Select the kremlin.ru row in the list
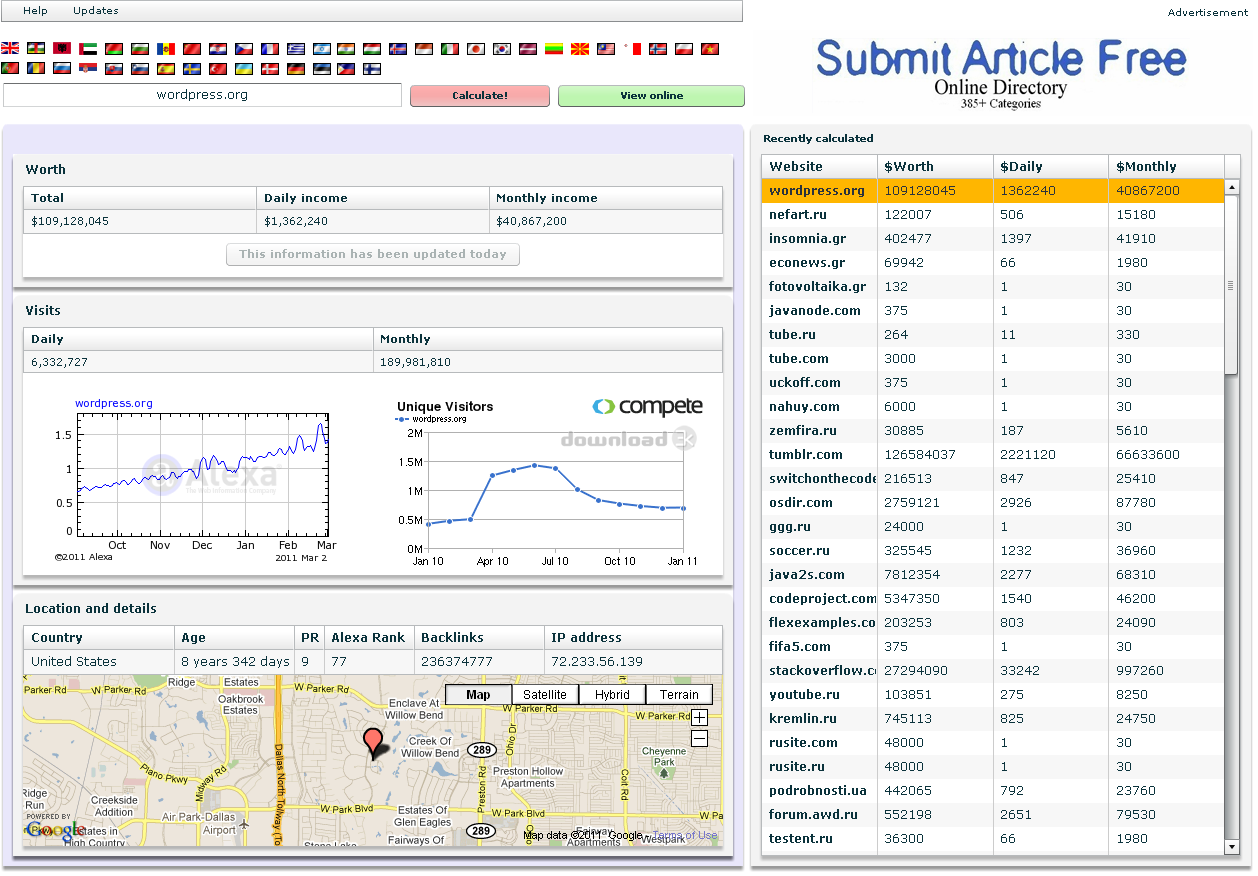 click(993, 719)
